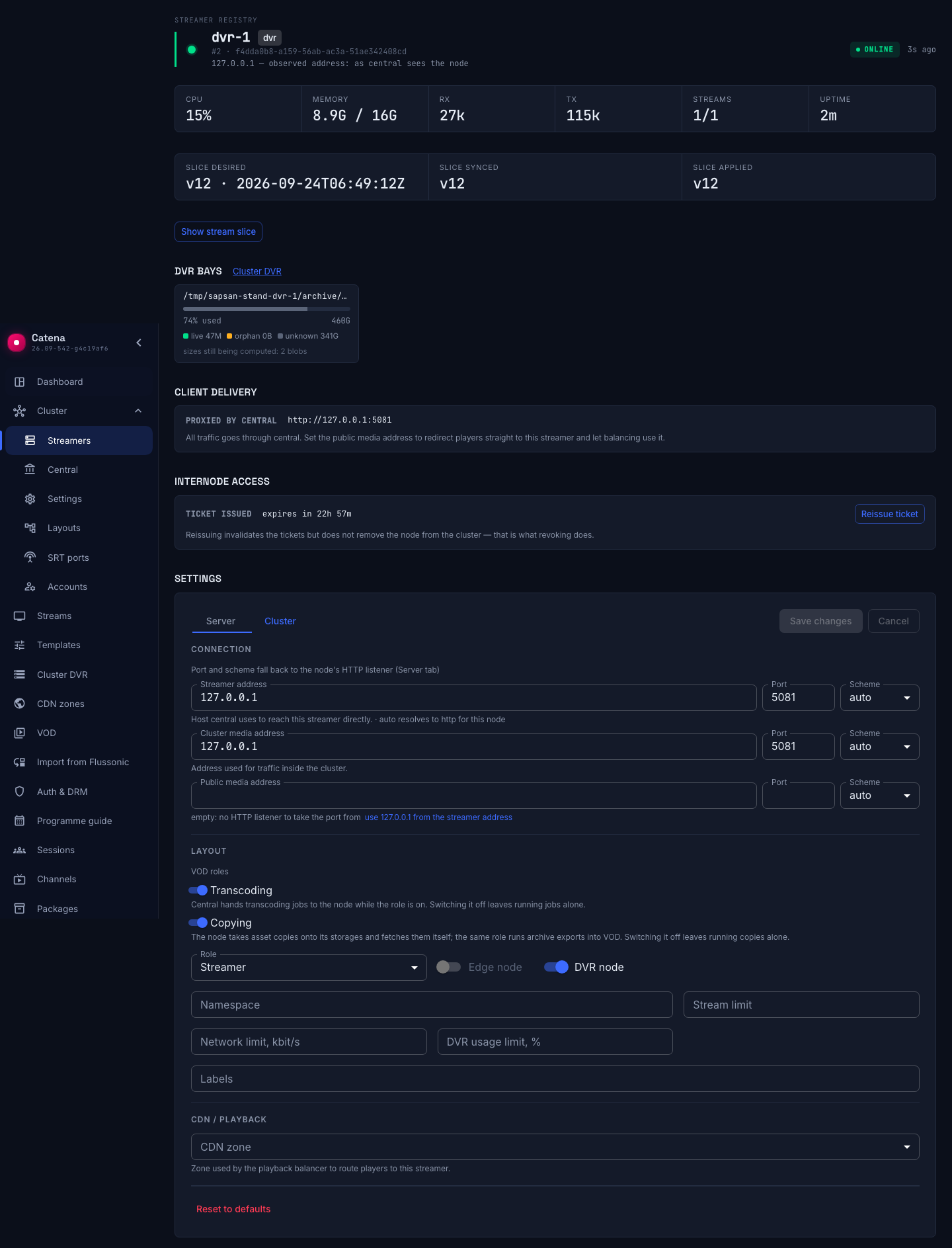
Task: Click the SRT ports antenna icon
Action: pos(30,558)
